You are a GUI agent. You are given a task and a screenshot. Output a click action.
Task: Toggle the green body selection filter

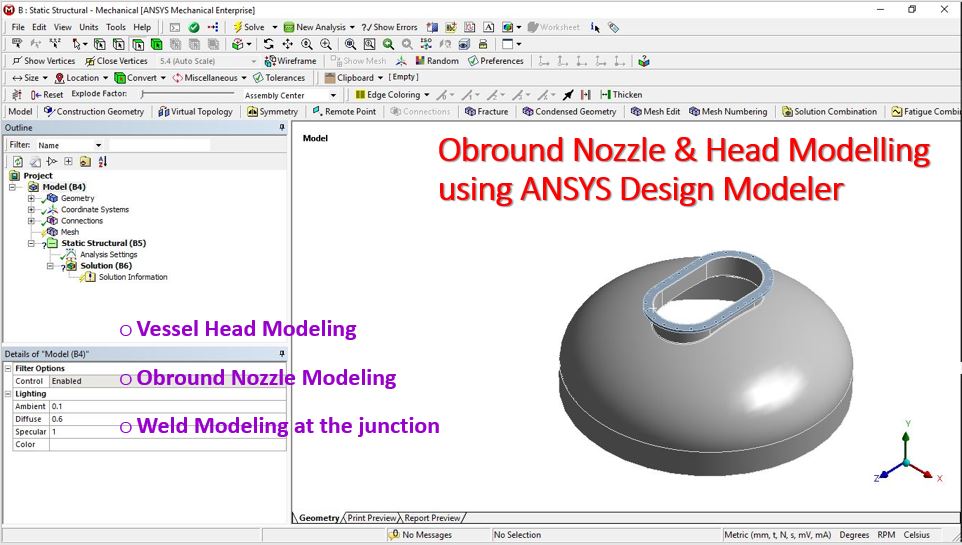[157, 44]
